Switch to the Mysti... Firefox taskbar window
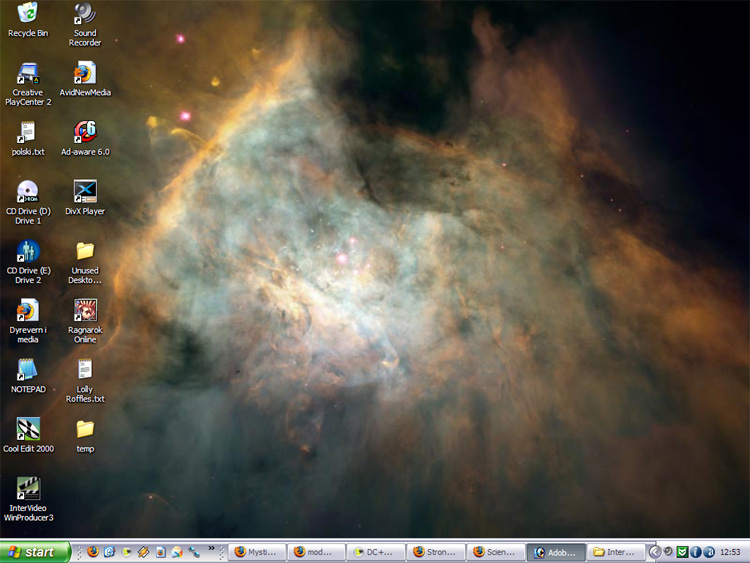 257,552
